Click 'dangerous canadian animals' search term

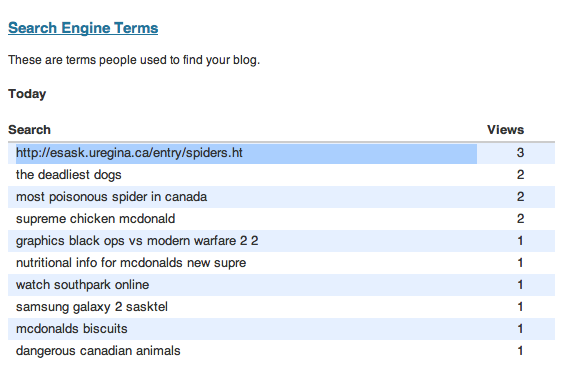pos(98,351)
